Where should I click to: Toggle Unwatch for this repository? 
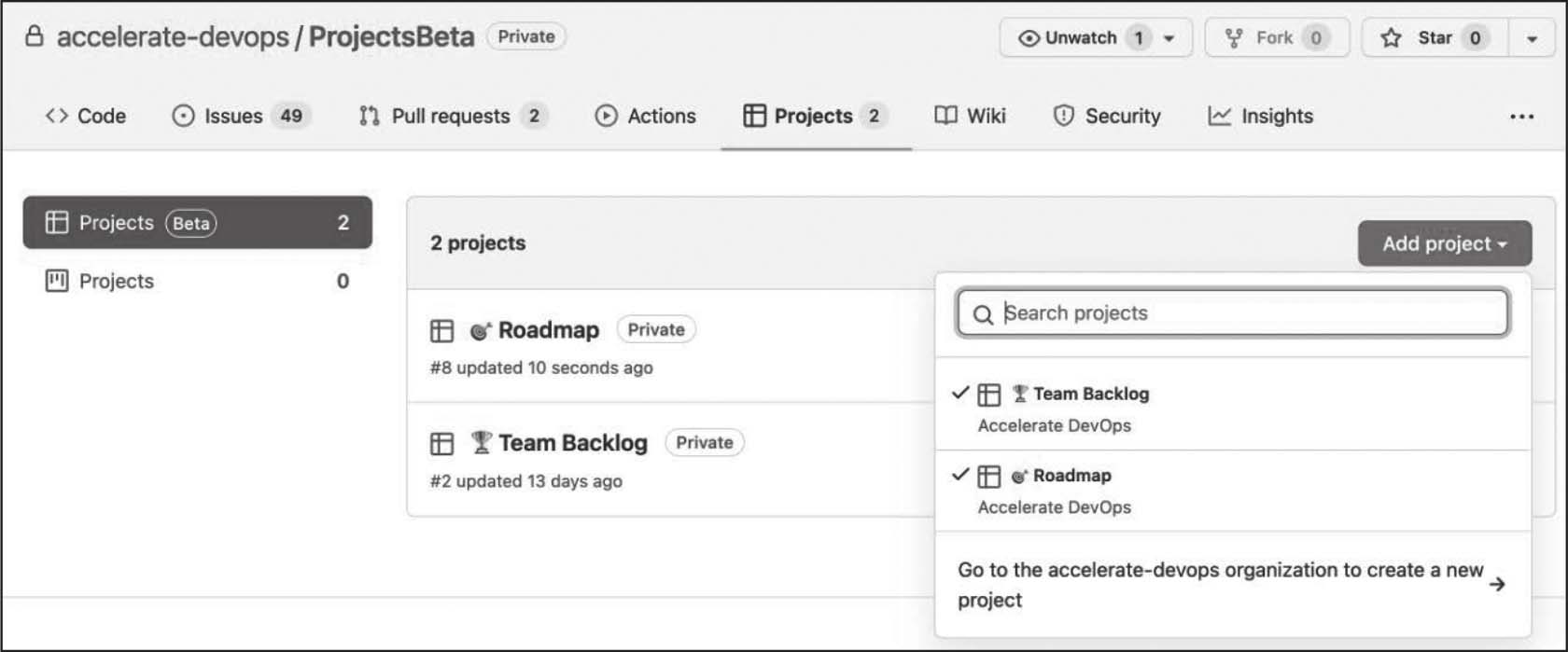(x=1069, y=38)
